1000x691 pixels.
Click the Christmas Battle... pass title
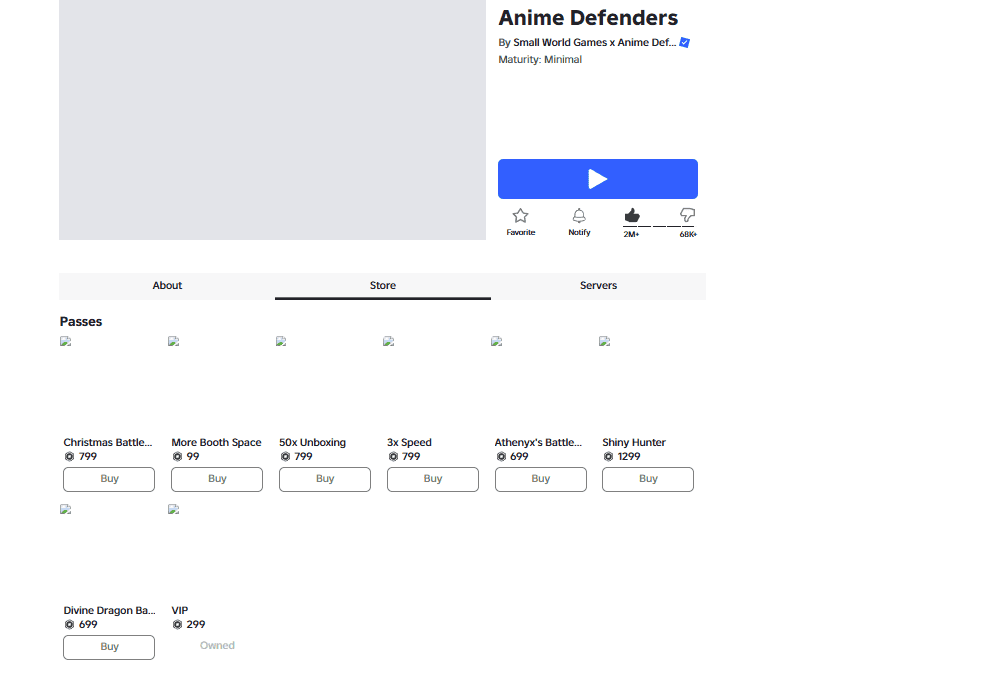pyautogui.click(x=108, y=442)
